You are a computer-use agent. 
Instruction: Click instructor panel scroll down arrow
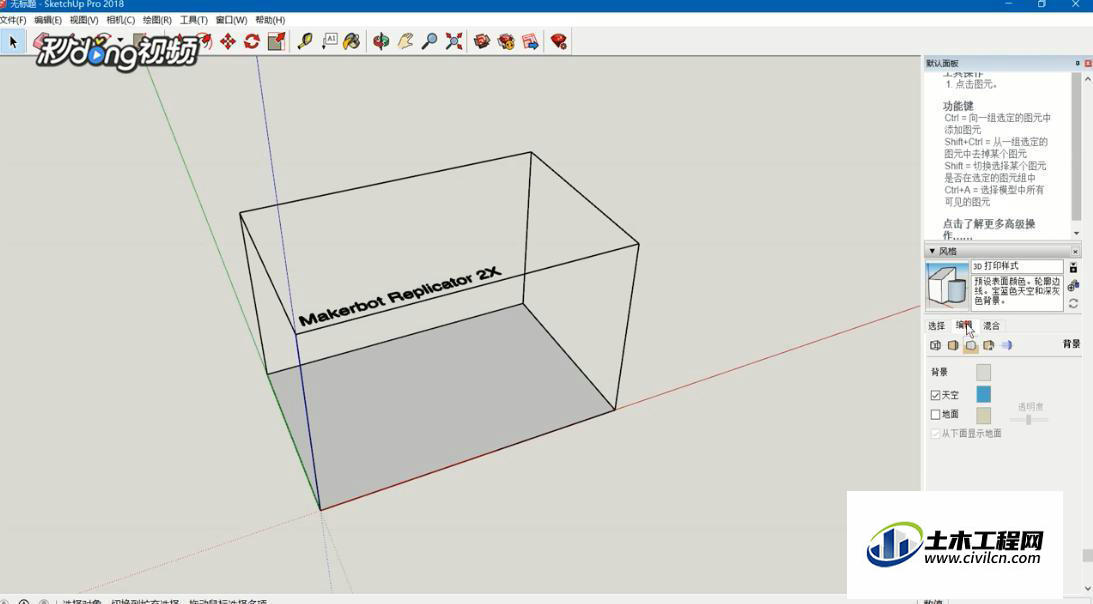point(1076,233)
